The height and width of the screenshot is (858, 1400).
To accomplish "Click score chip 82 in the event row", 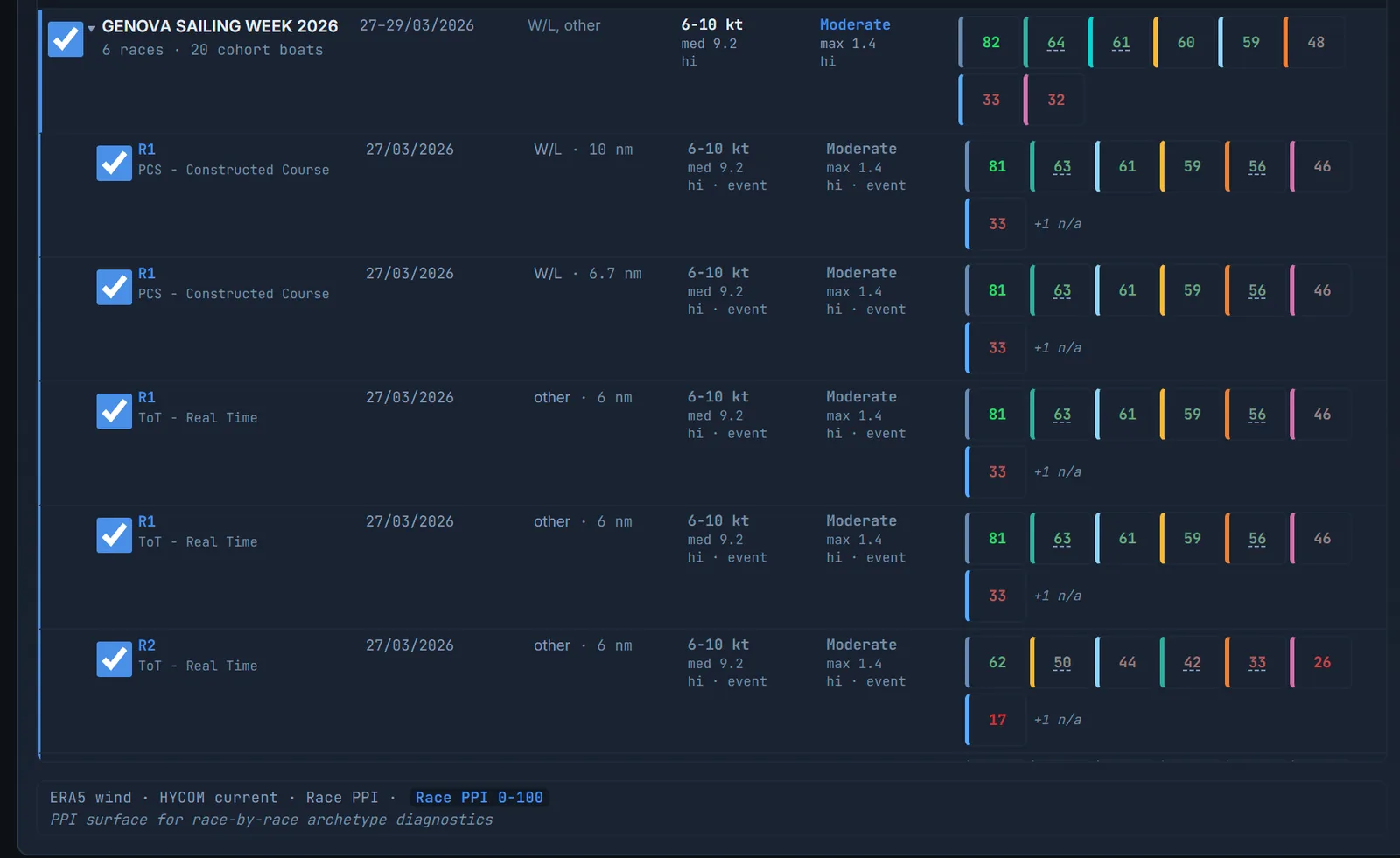I will coord(990,42).
